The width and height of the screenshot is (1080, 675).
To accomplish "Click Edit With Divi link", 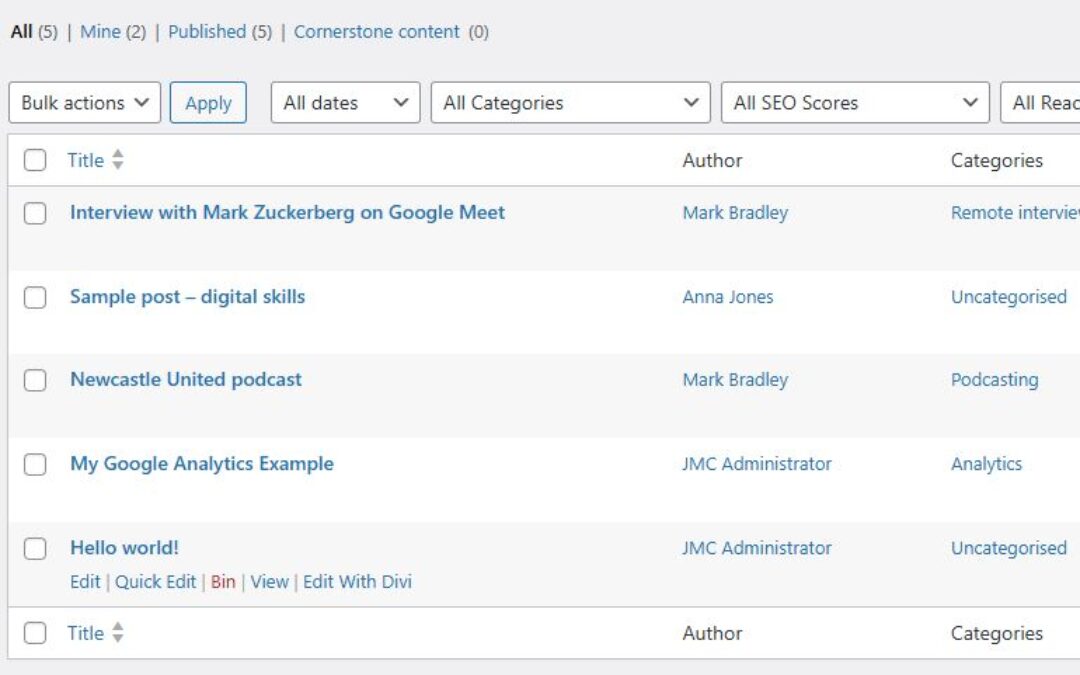I will (357, 582).
